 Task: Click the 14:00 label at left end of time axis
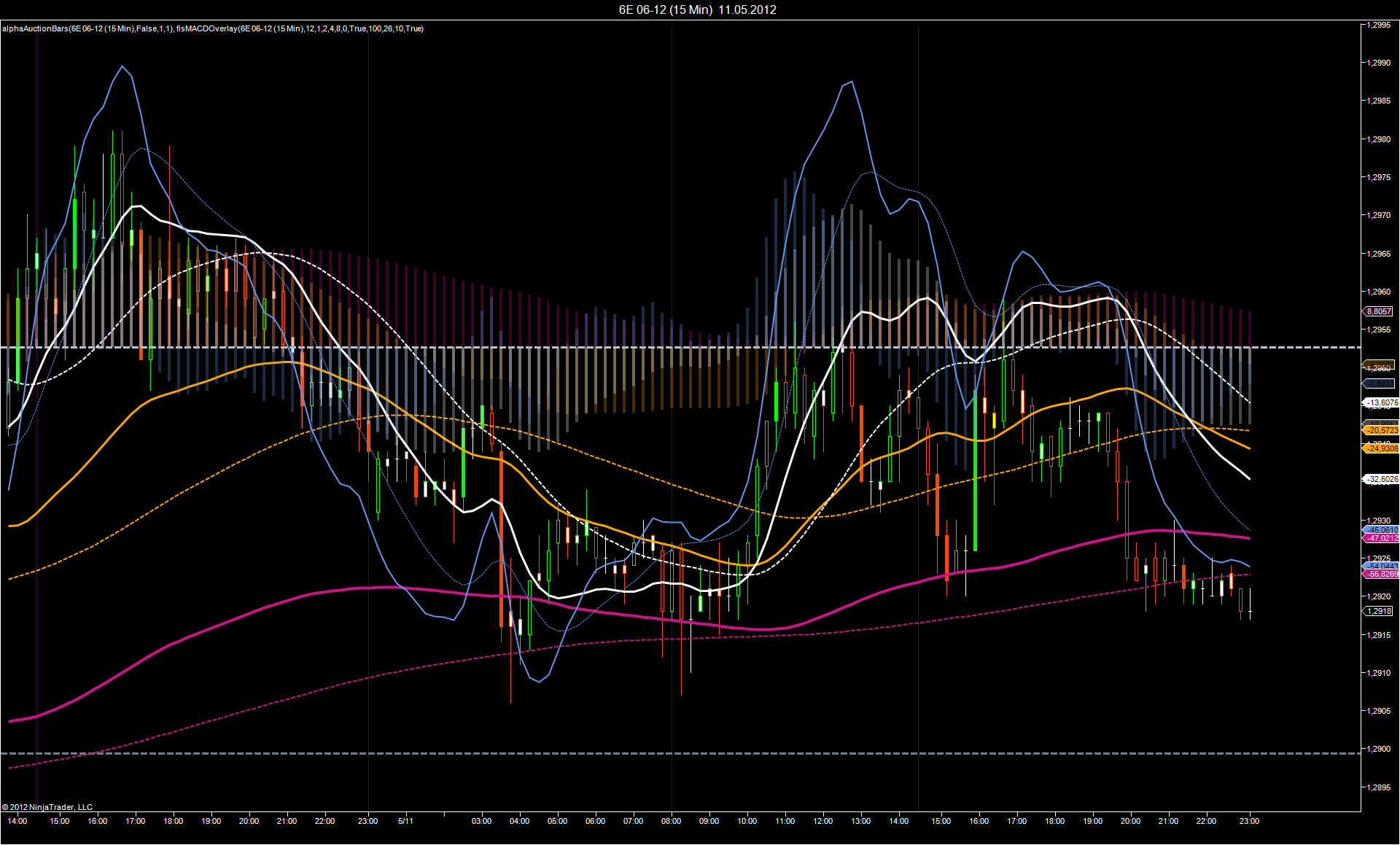click(x=17, y=821)
